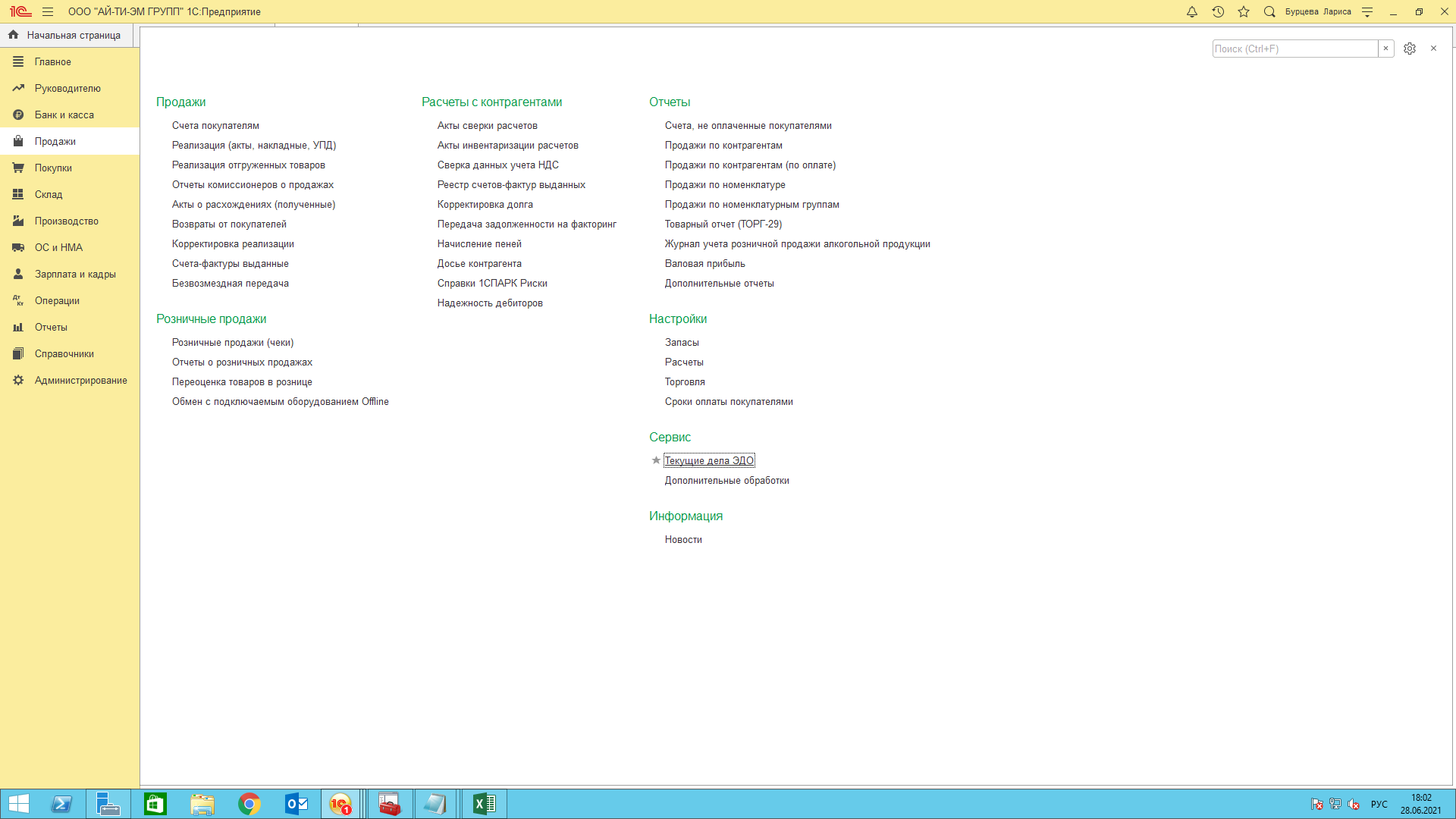Launch Google Chrome from the taskbar
Screen dimensions: 1456x819
point(249,804)
